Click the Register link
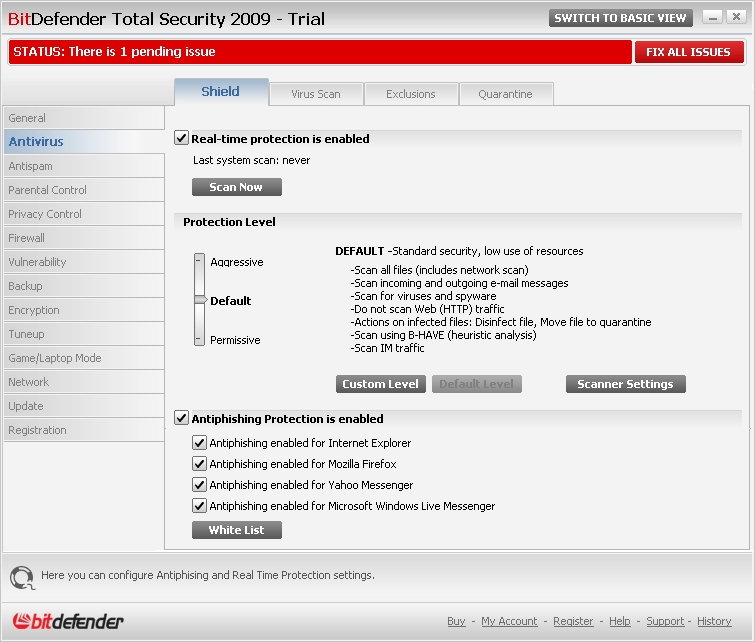755x642 pixels. (573, 621)
